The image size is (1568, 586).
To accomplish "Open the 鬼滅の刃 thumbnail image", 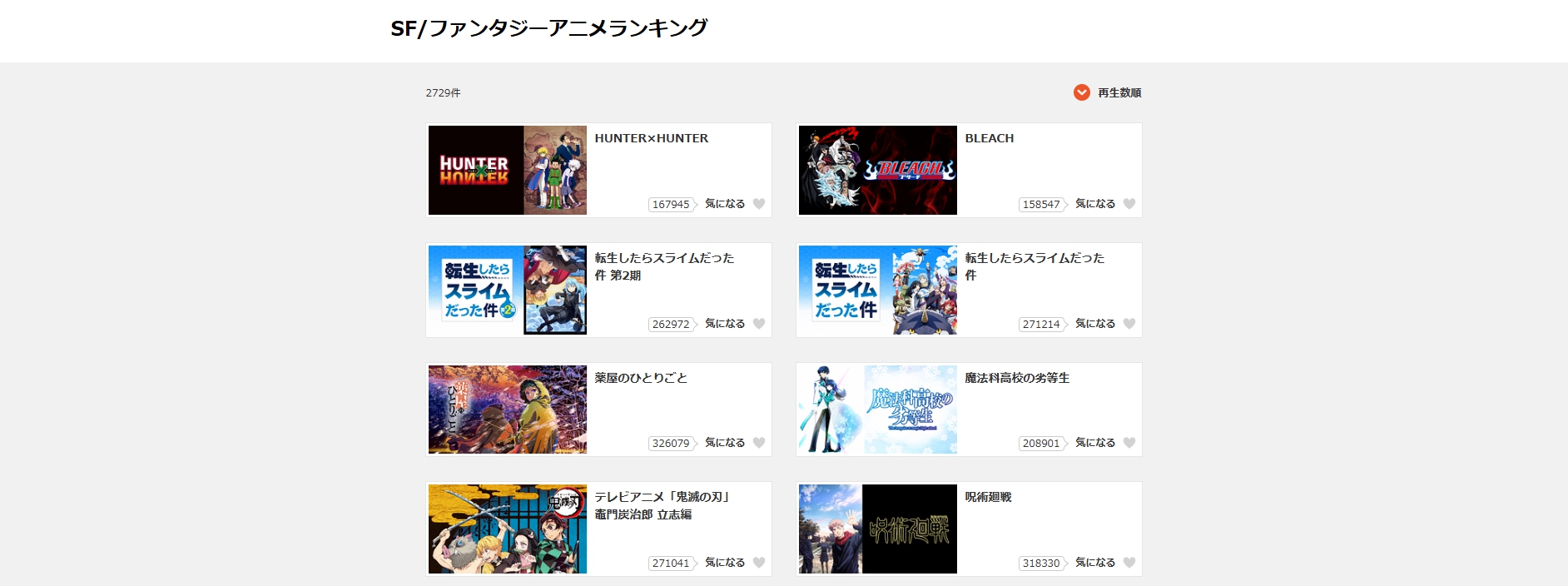I will click(x=508, y=529).
